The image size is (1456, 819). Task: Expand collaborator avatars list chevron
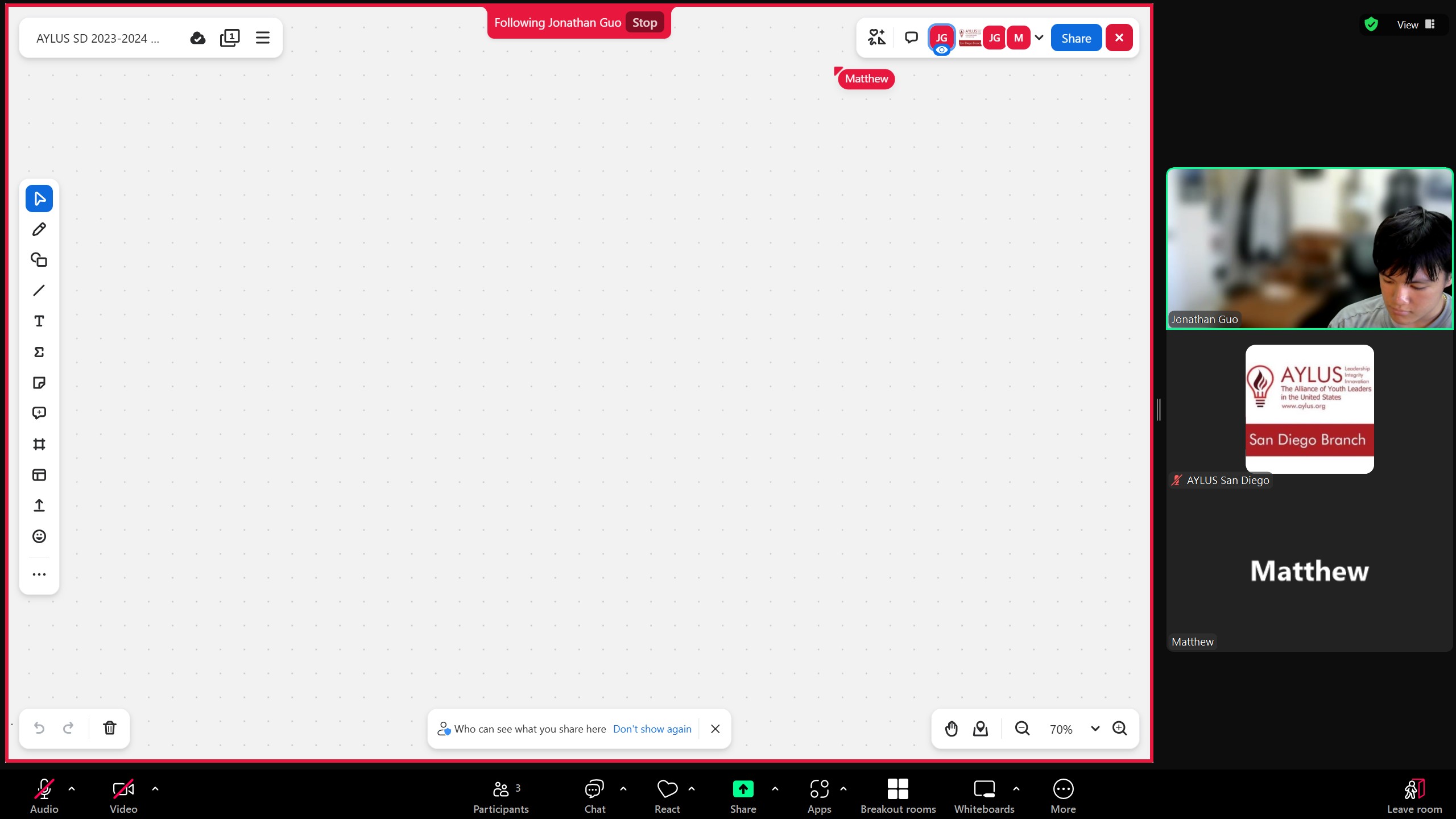pos(1039,38)
